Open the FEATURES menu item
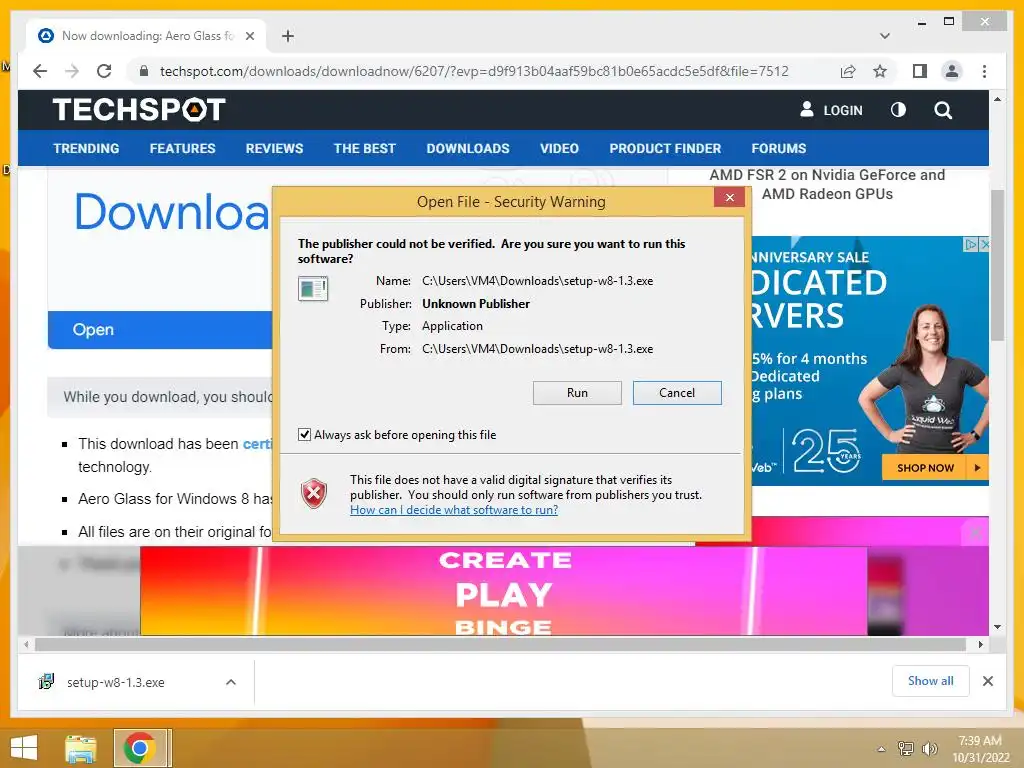Screen dimensions: 1024x768 (x=182, y=148)
